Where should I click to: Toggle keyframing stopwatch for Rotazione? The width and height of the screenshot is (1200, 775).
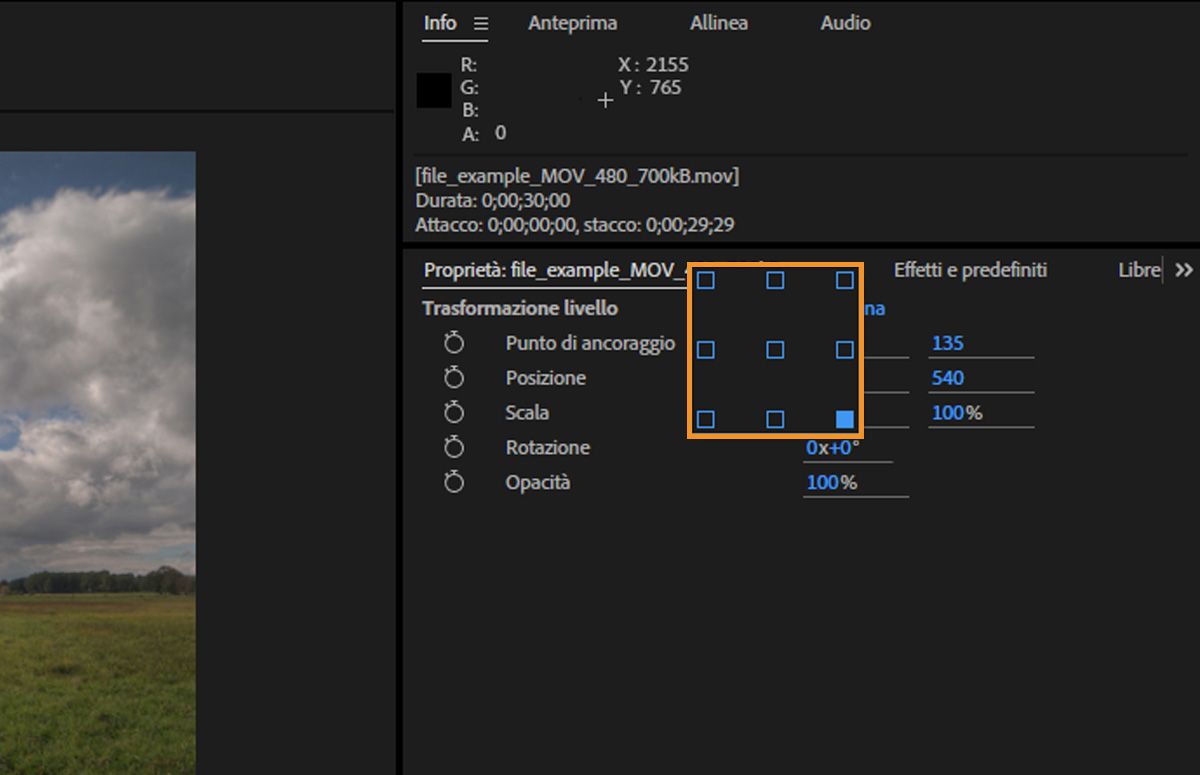pos(454,448)
